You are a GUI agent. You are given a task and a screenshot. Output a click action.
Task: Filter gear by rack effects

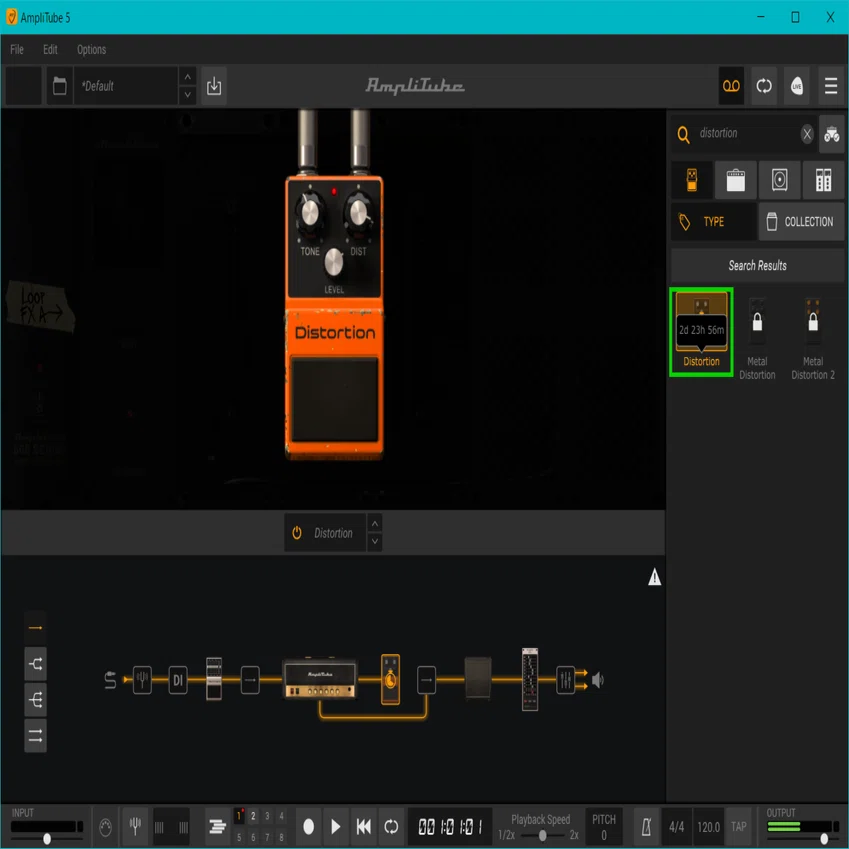click(x=823, y=180)
